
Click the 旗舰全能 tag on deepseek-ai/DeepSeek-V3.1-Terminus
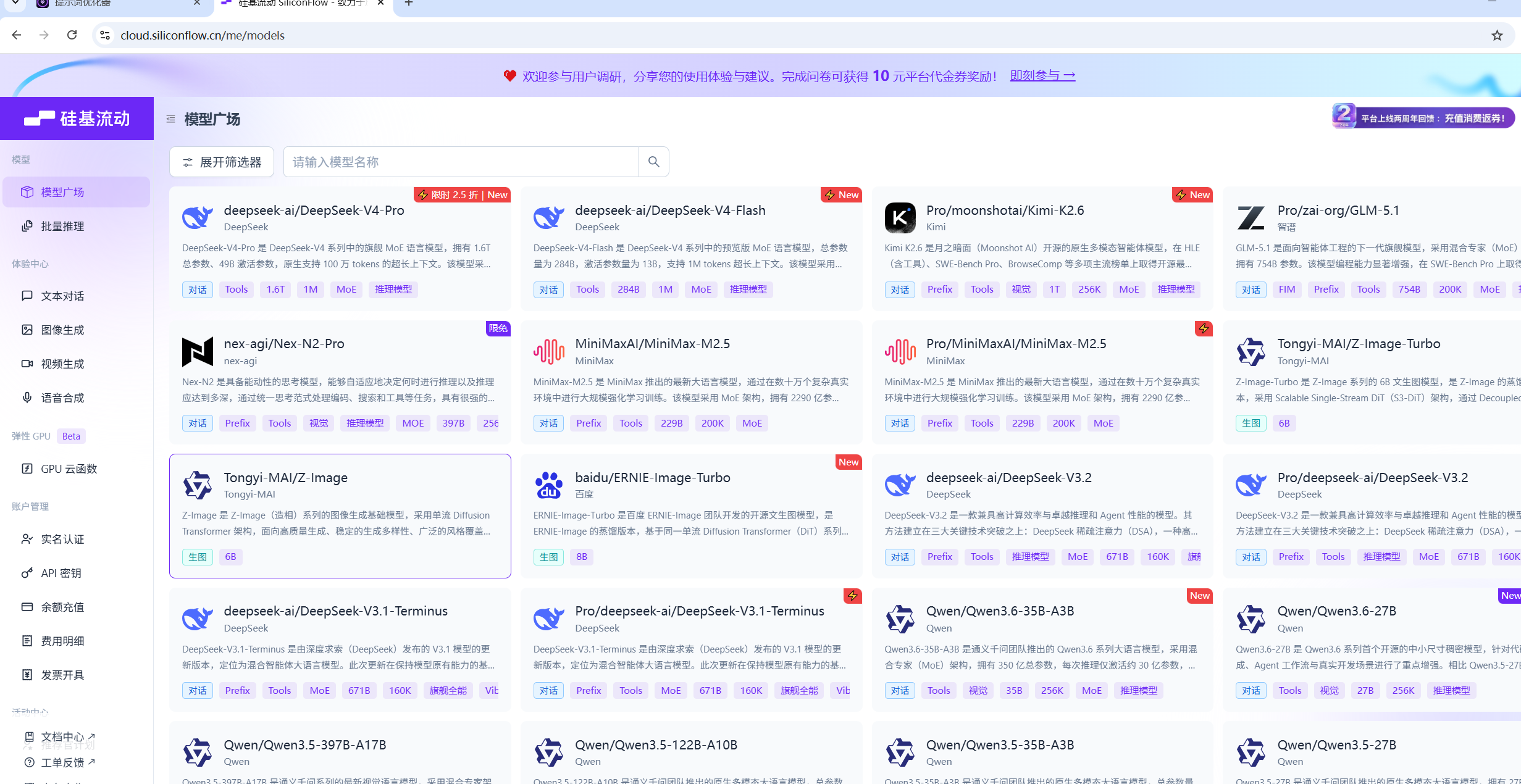[x=448, y=690]
